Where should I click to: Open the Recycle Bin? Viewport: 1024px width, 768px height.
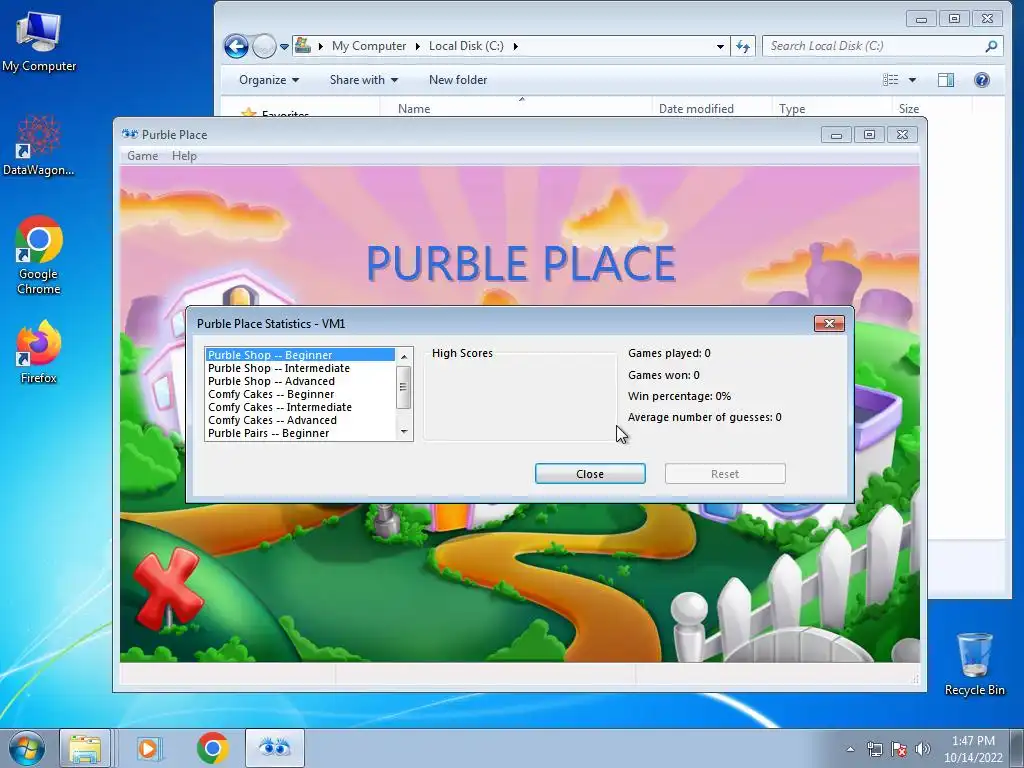(974, 664)
